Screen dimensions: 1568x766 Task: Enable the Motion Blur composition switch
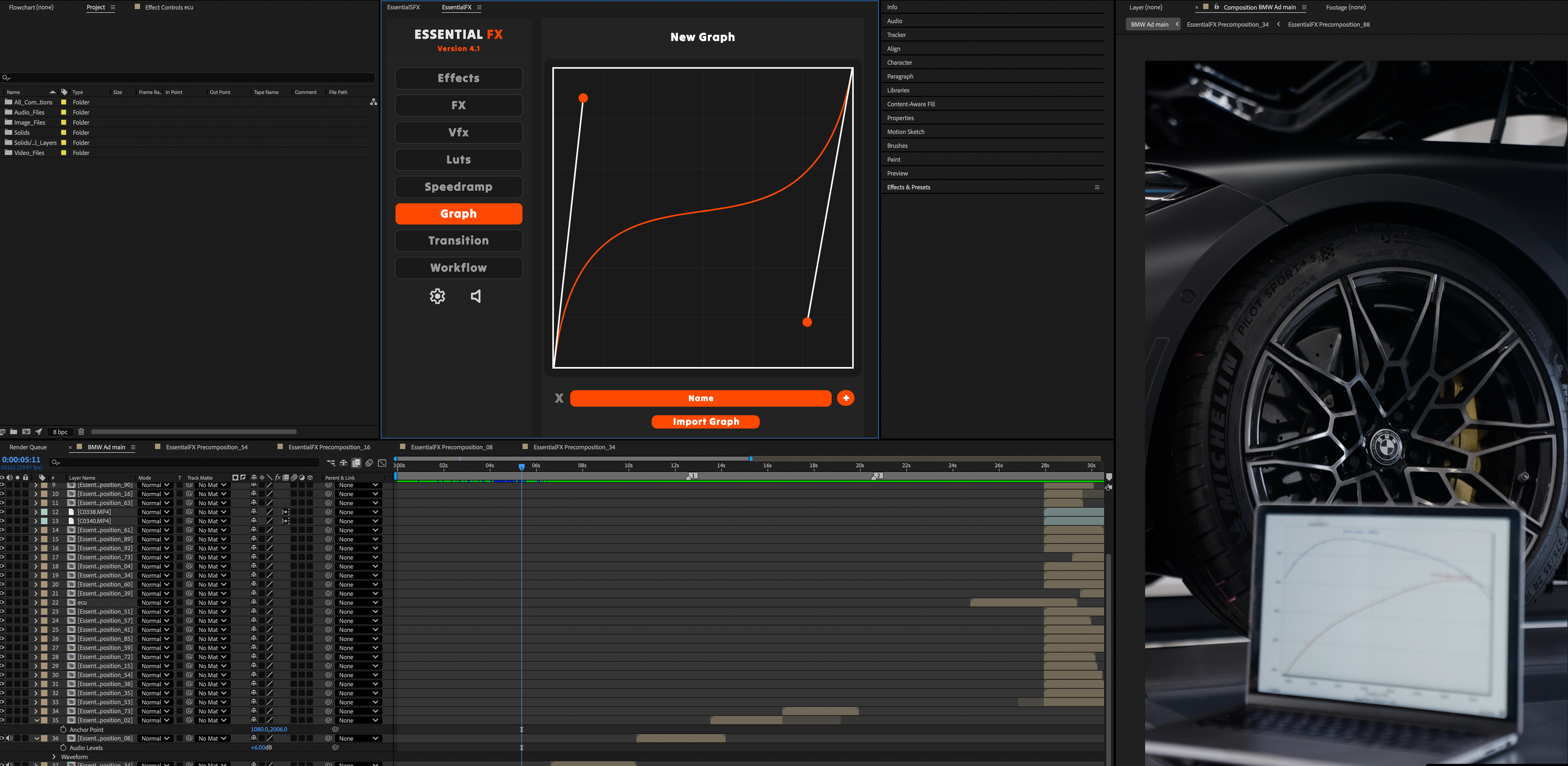[x=370, y=463]
